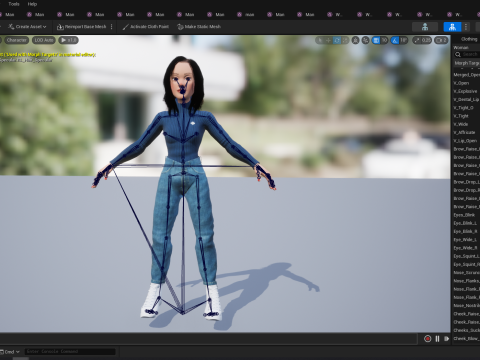Select Cheek_Blow morph target
This screenshot has height=360, width=480.
pyautogui.click(x=466, y=339)
